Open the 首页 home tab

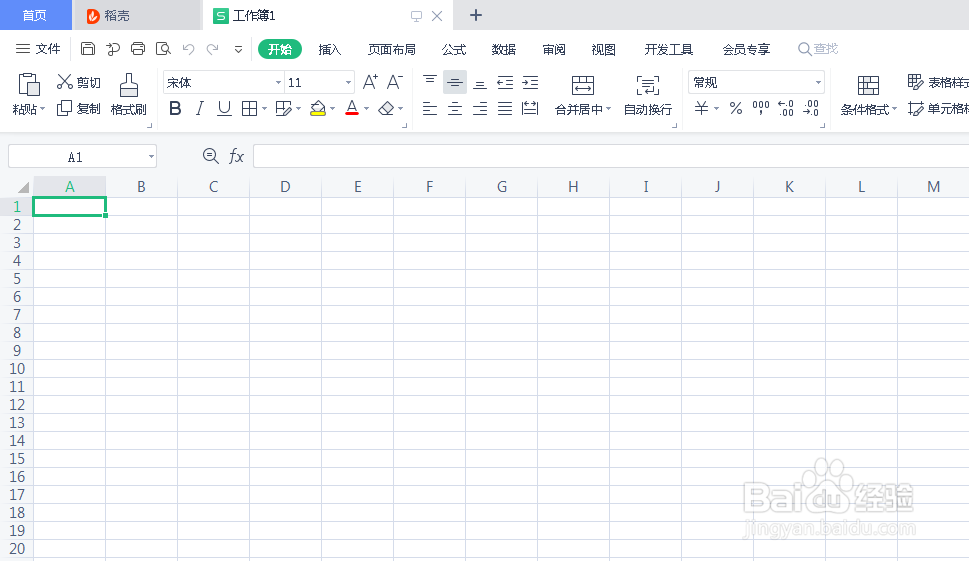pos(35,15)
